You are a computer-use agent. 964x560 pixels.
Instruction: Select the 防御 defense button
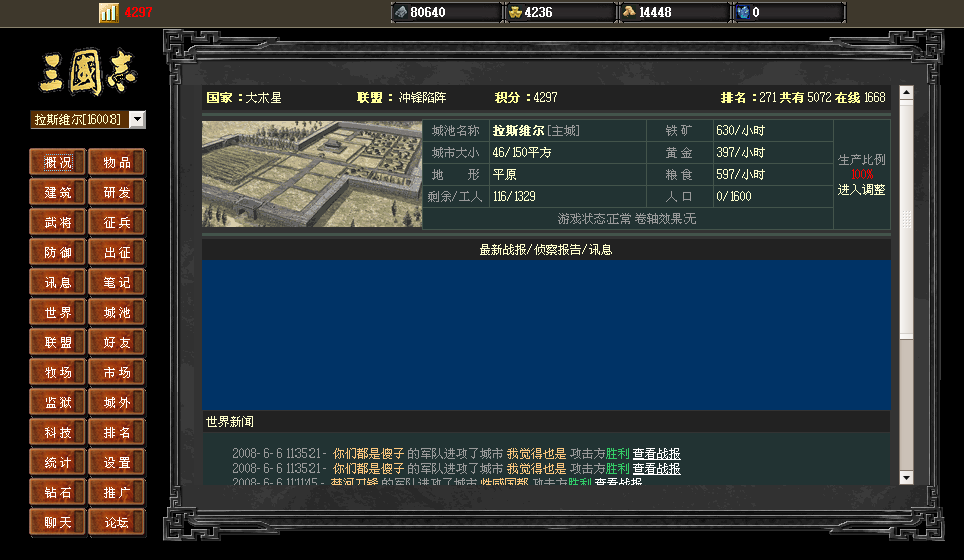coord(57,252)
